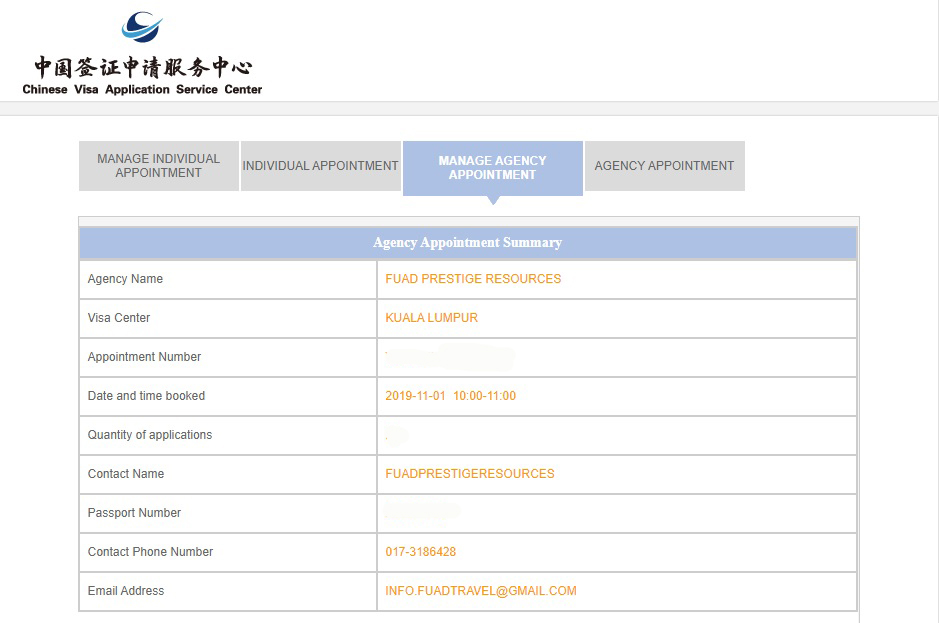The image size is (939, 623).
Task: Select the FUAD PRESTIGE RESOURCES agency name value
Action: click(473, 279)
